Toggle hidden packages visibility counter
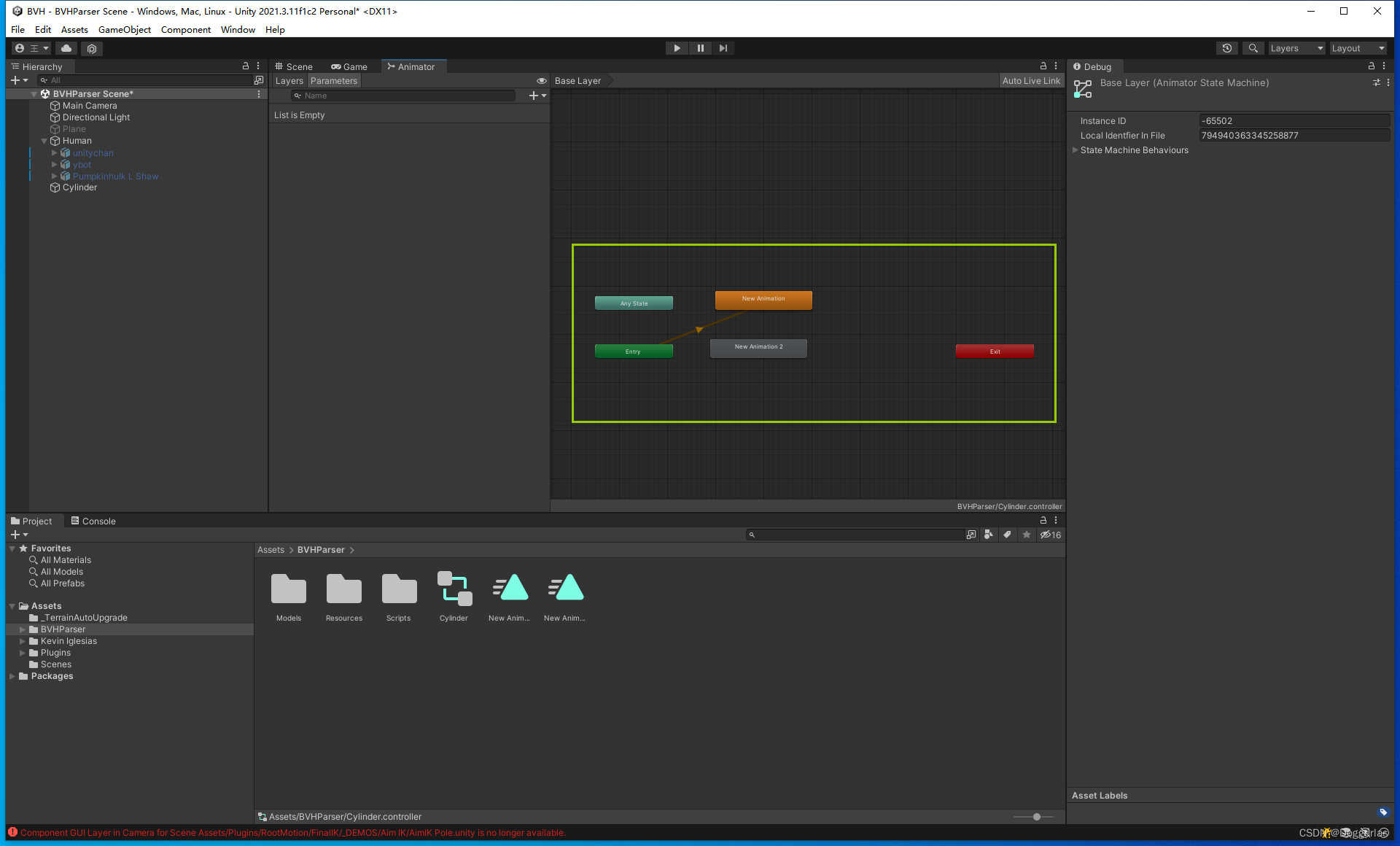Image resolution: width=1400 pixels, height=846 pixels. (1050, 535)
